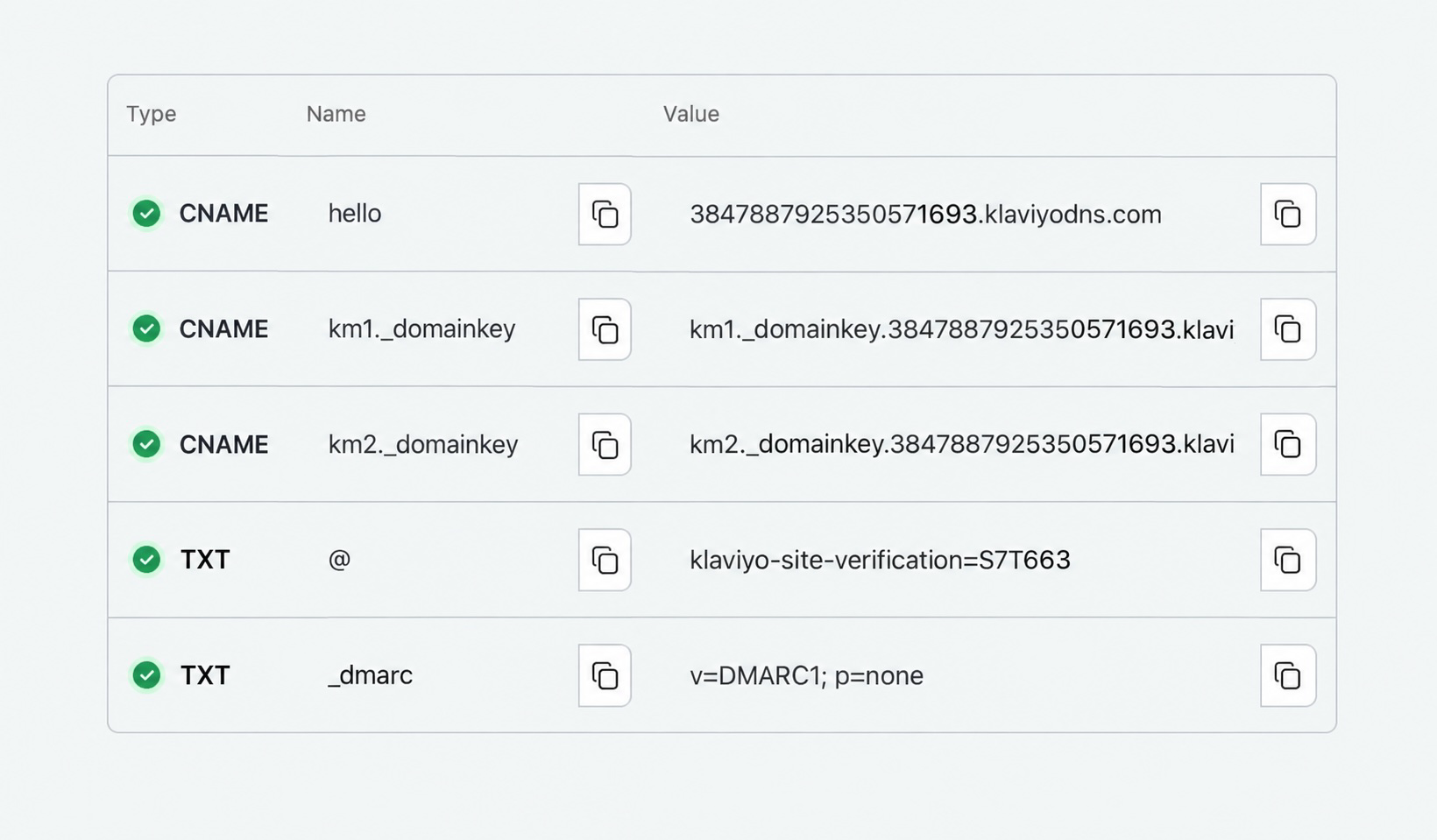Select the 'km2._domainkey' name cell
This screenshot has height=840, width=1437.
pyautogui.click(x=423, y=445)
